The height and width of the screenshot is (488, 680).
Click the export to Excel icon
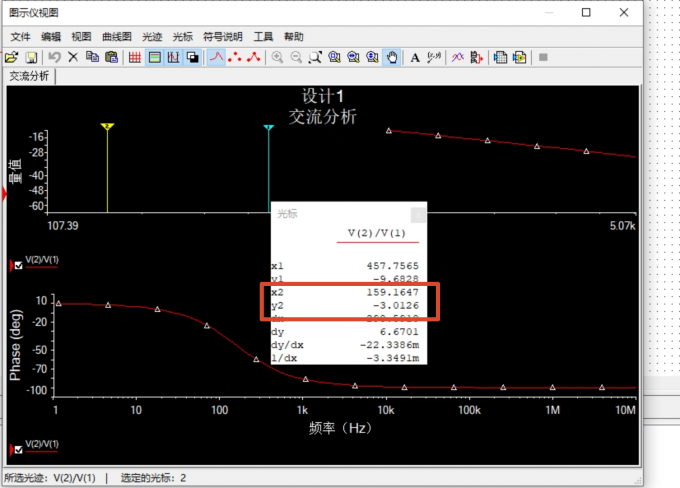(x=500, y=57)
